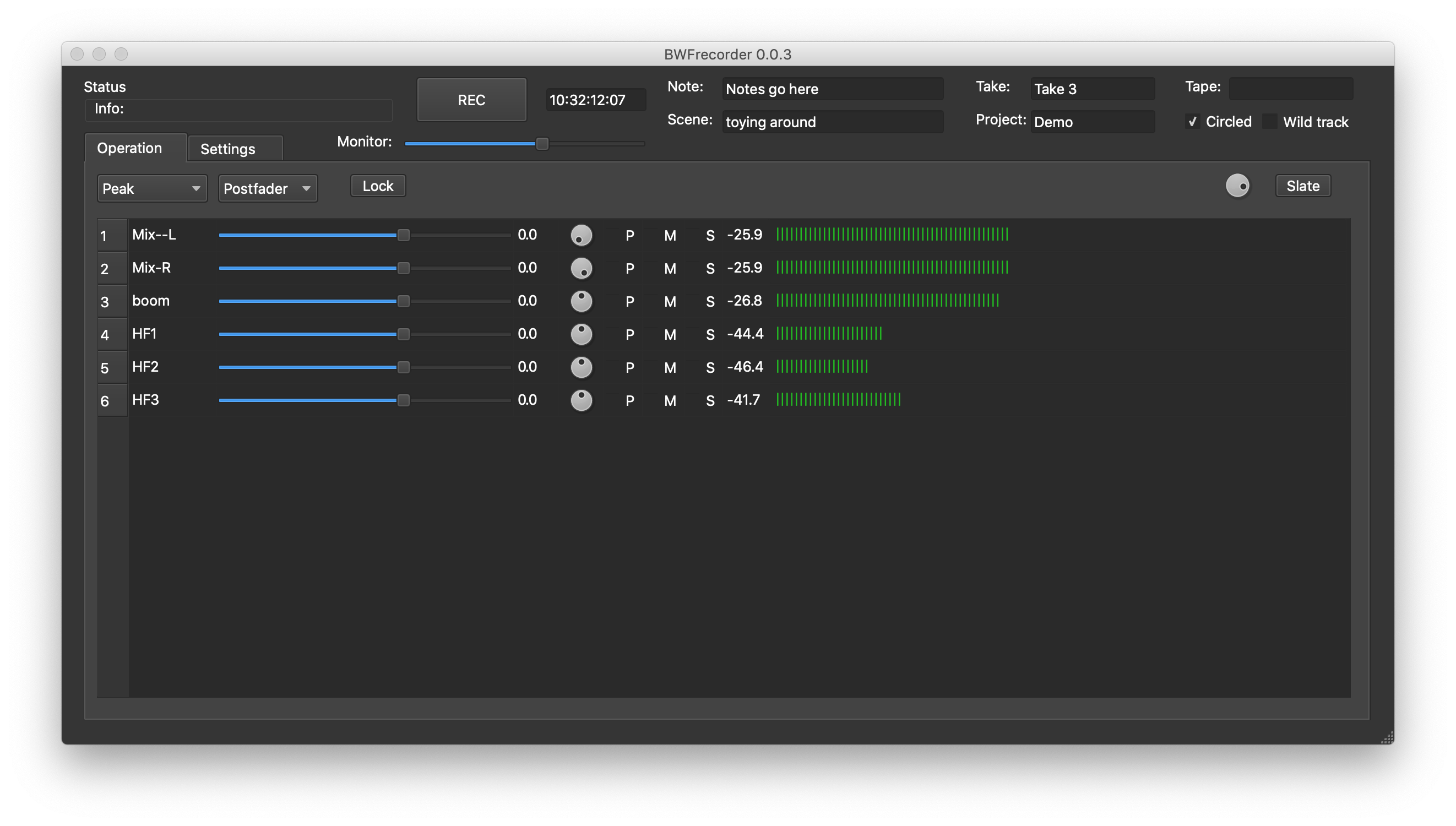Click the Mix--L fader handle

tap(403, 235)
